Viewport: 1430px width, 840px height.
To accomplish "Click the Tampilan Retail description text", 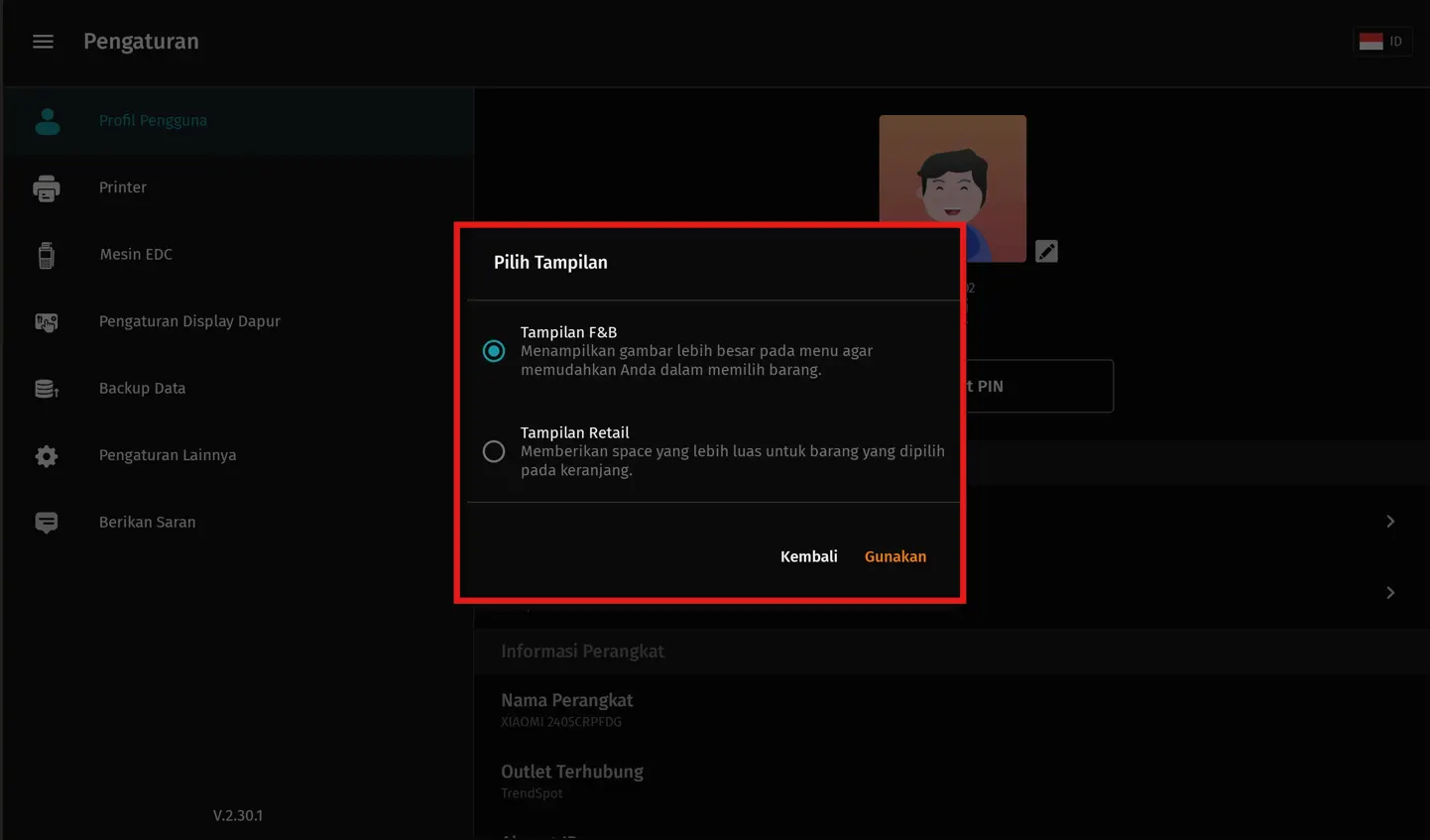I will pyautogui.click(x=732, y=460).
